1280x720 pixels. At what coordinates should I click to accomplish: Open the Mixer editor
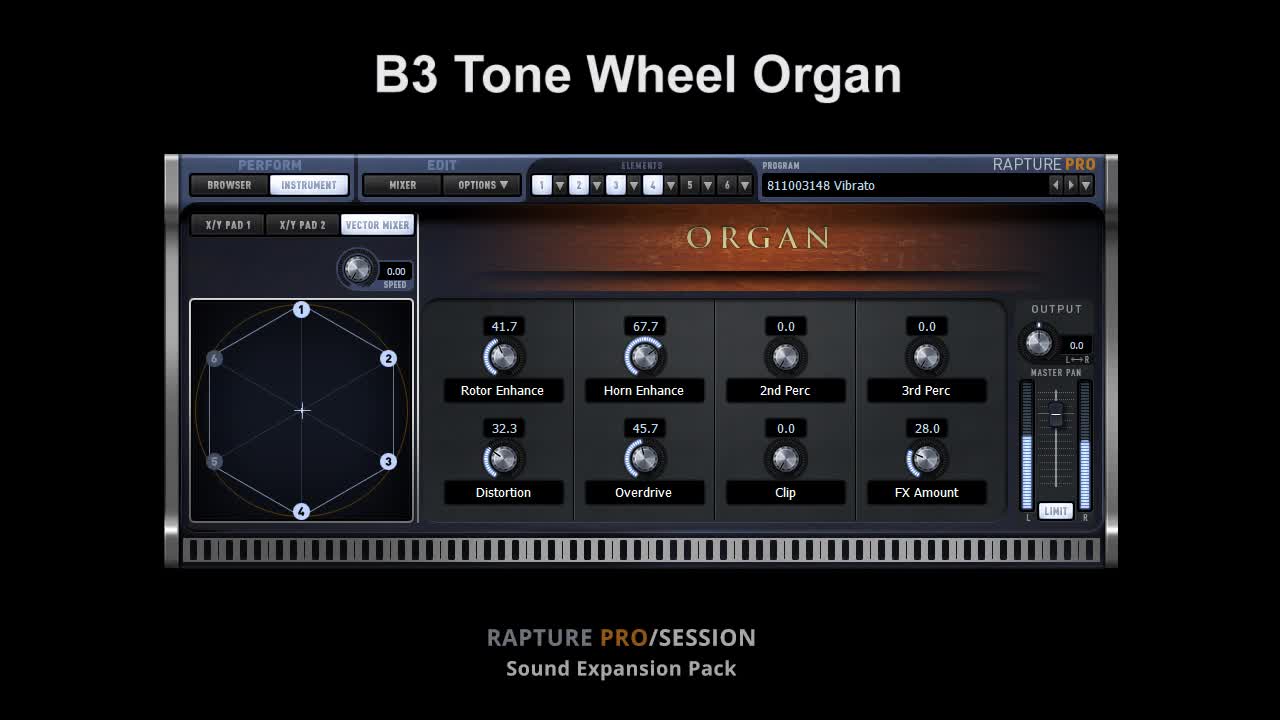pos(402,185)
